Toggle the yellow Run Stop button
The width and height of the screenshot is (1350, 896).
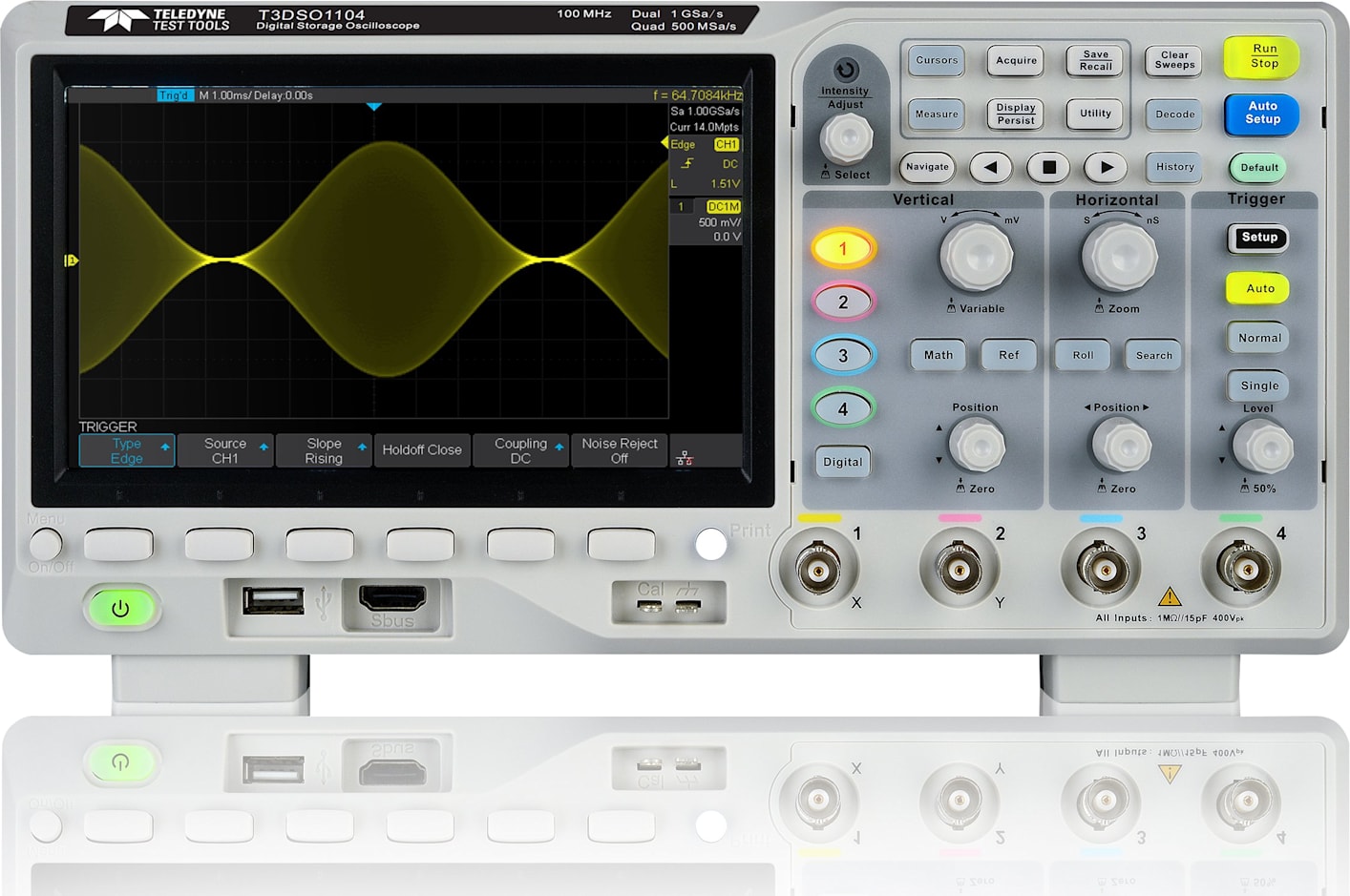[1262, 56]
